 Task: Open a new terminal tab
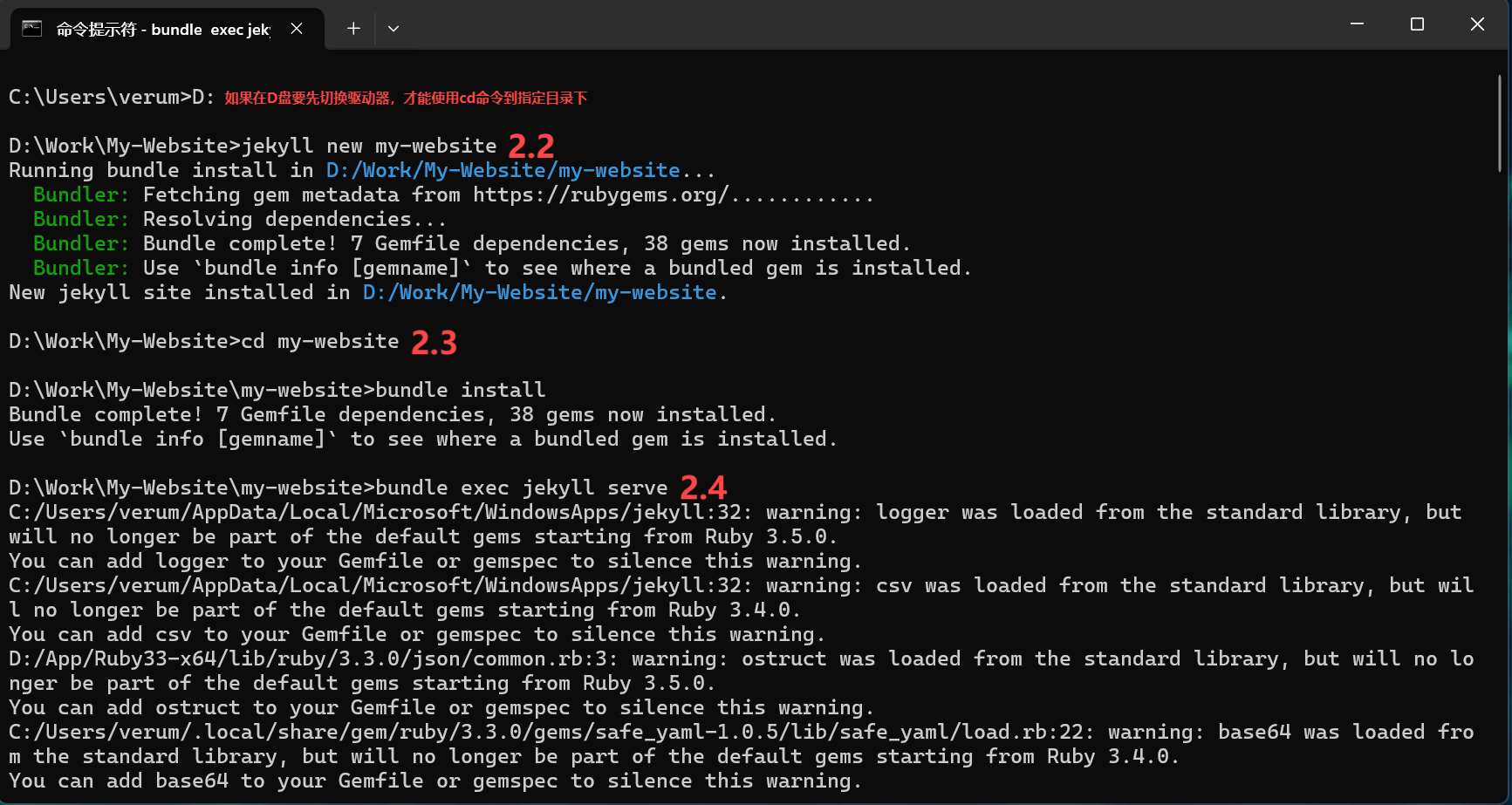(x=353, y=29)
